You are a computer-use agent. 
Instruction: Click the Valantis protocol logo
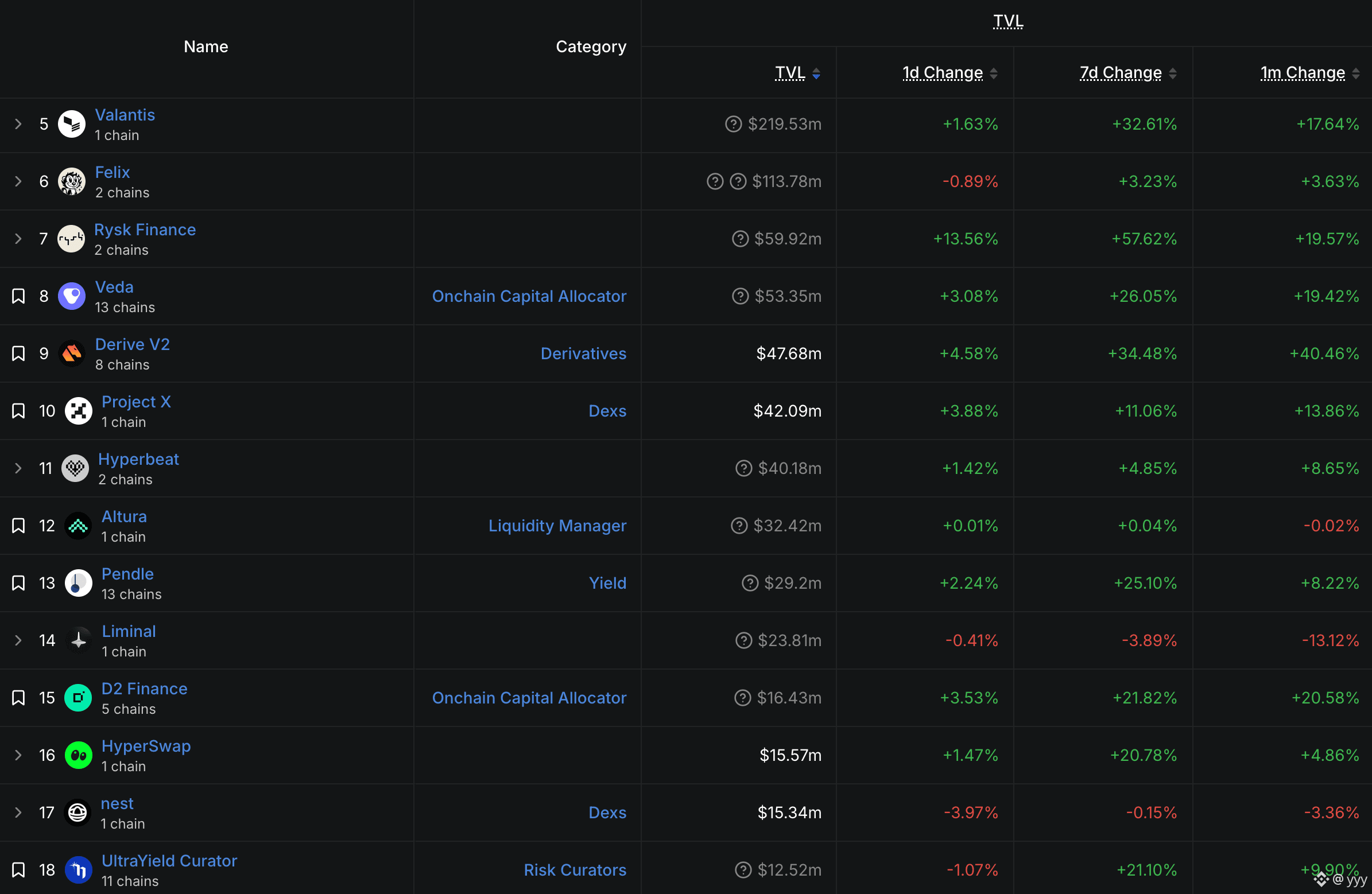(x=72, y=124)
